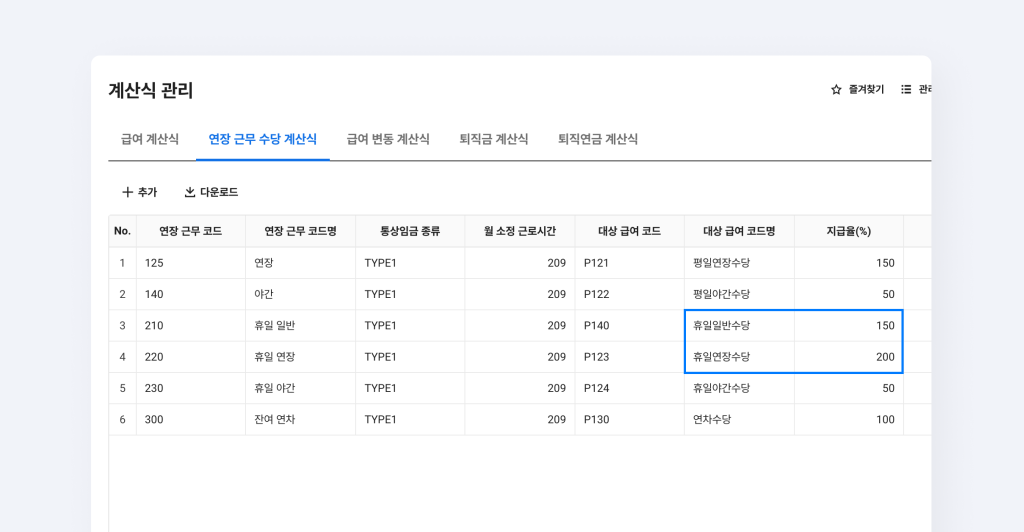
Task: Click the 평일야간수당 cell
Action: [739, 294]
